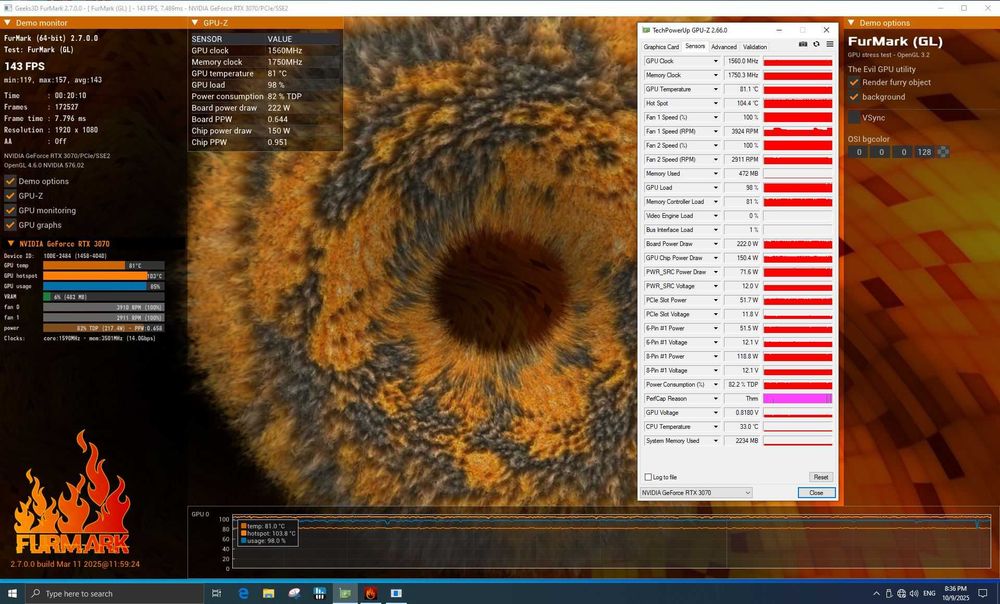Click the GPU 0 temperature graph

click(x=612, y=541)
